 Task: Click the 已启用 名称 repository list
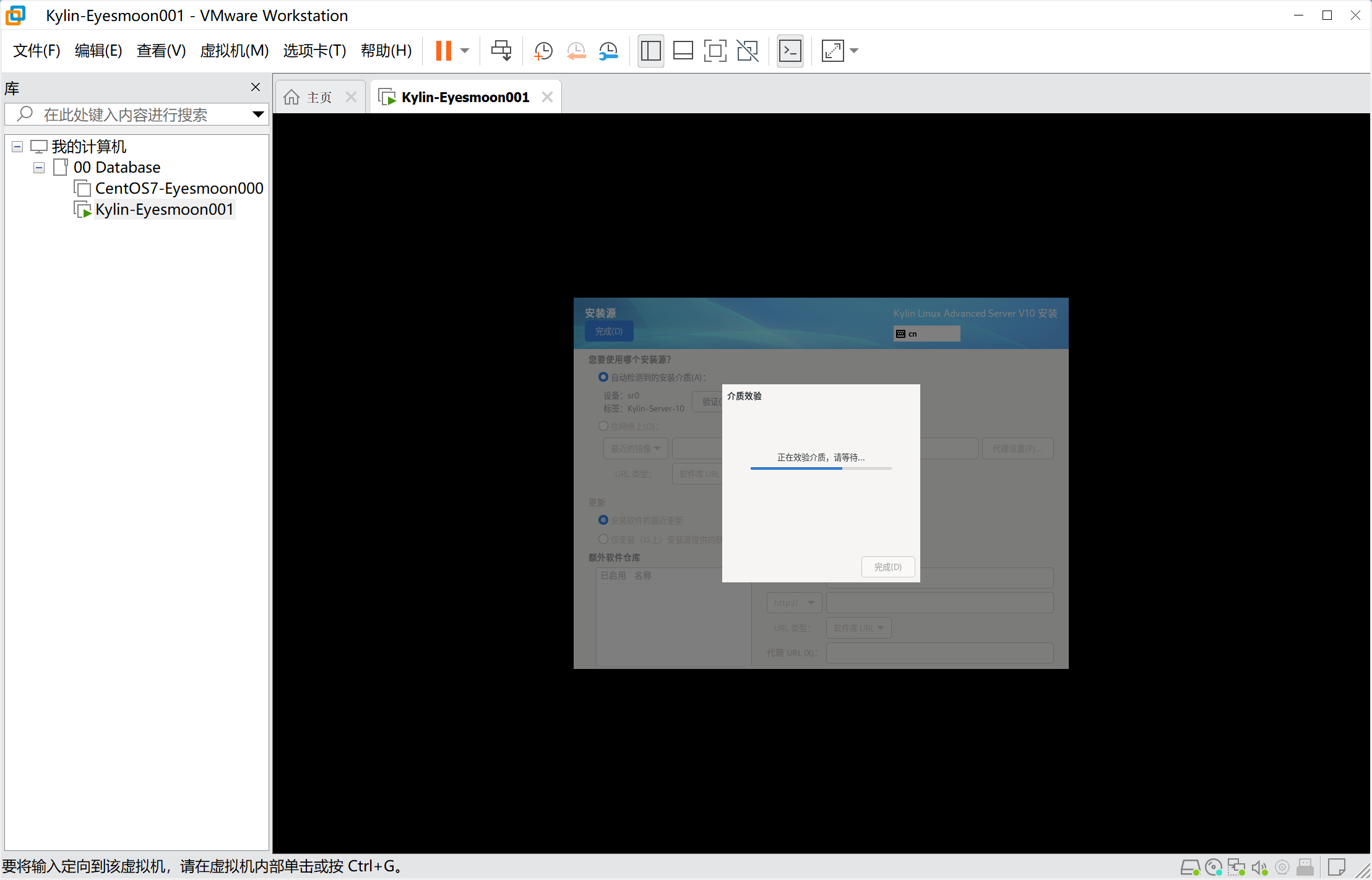tap(673, 617)
